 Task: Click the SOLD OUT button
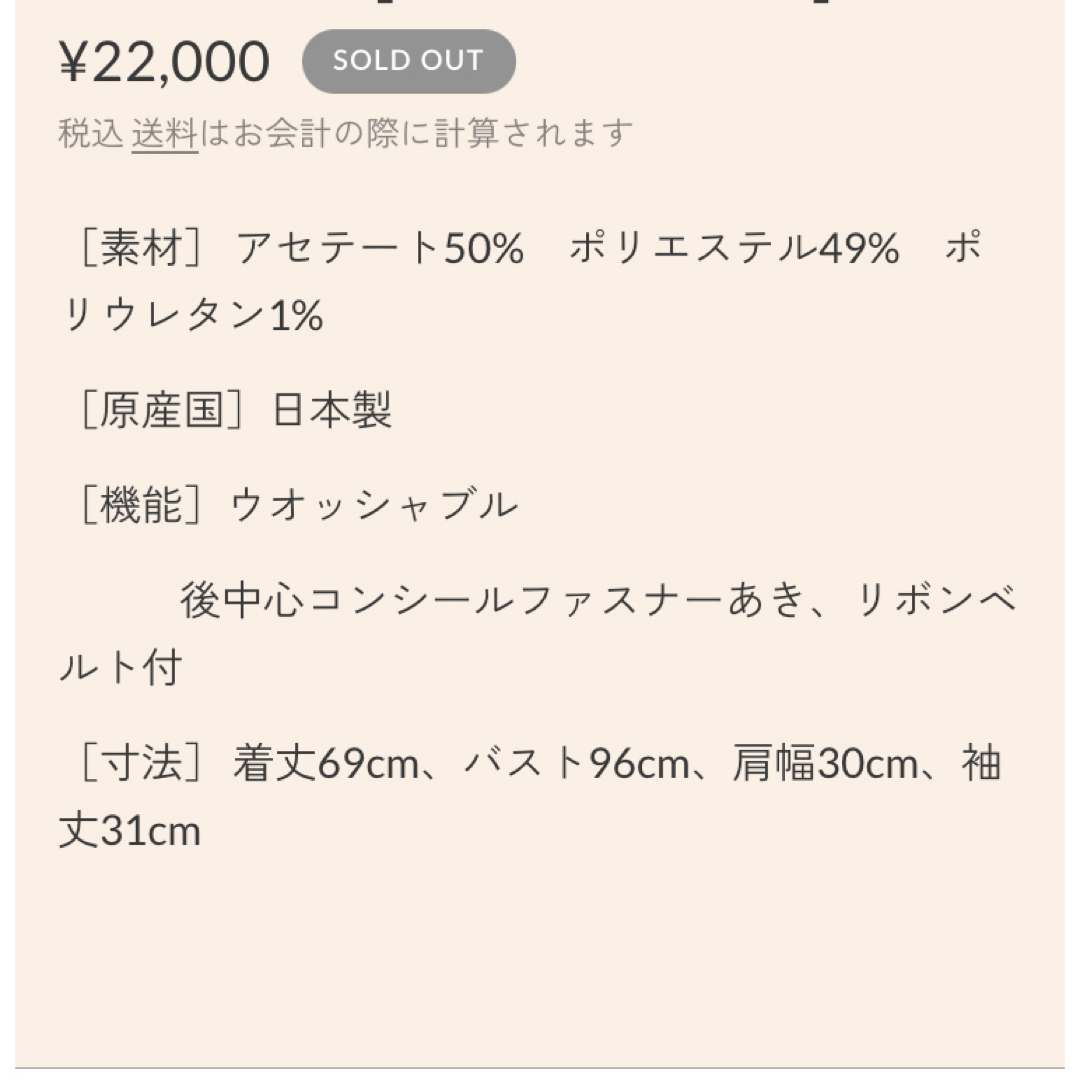point(408,61)
